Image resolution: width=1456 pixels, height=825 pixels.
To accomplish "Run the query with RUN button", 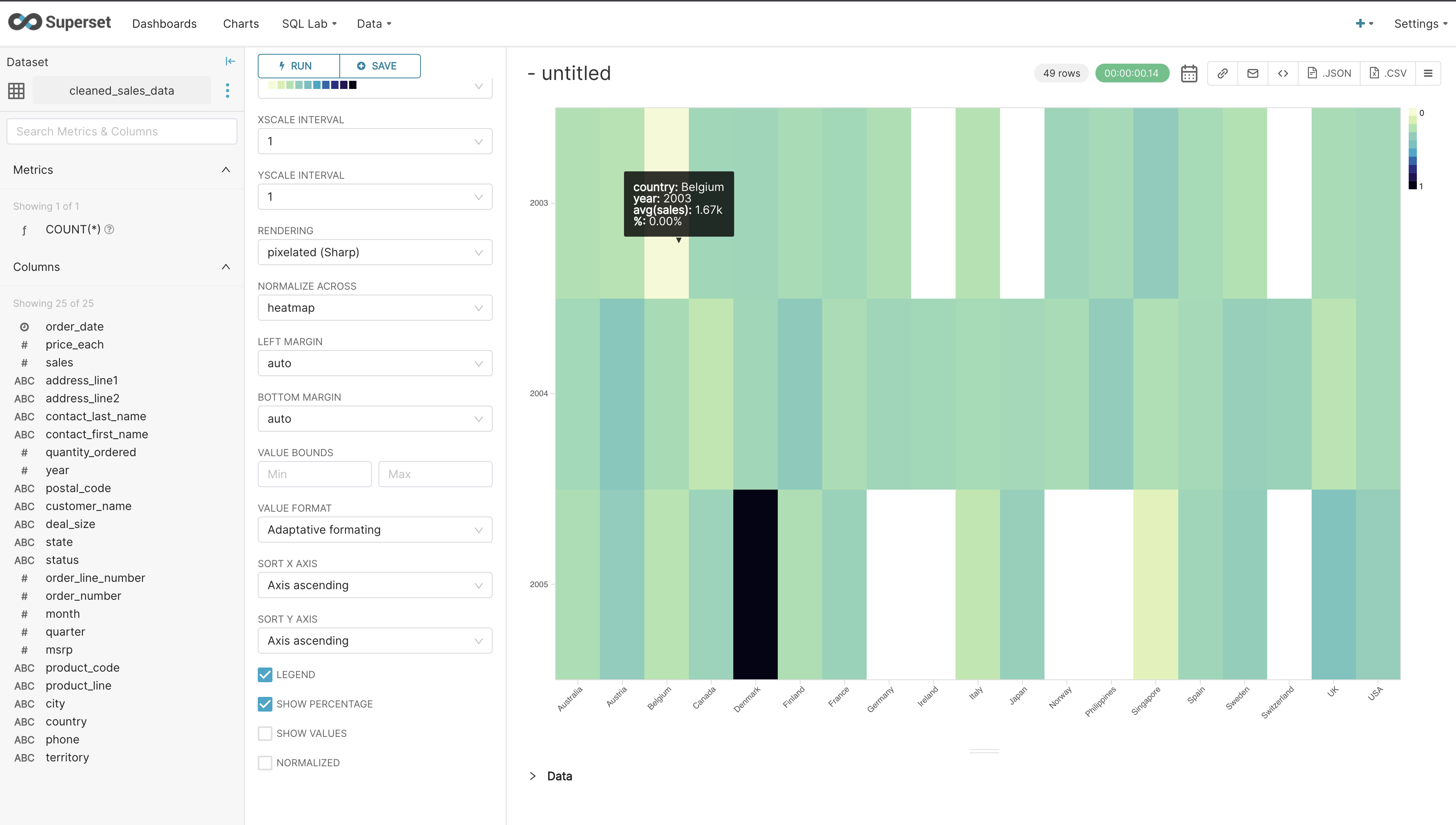I will coord(298,66).
